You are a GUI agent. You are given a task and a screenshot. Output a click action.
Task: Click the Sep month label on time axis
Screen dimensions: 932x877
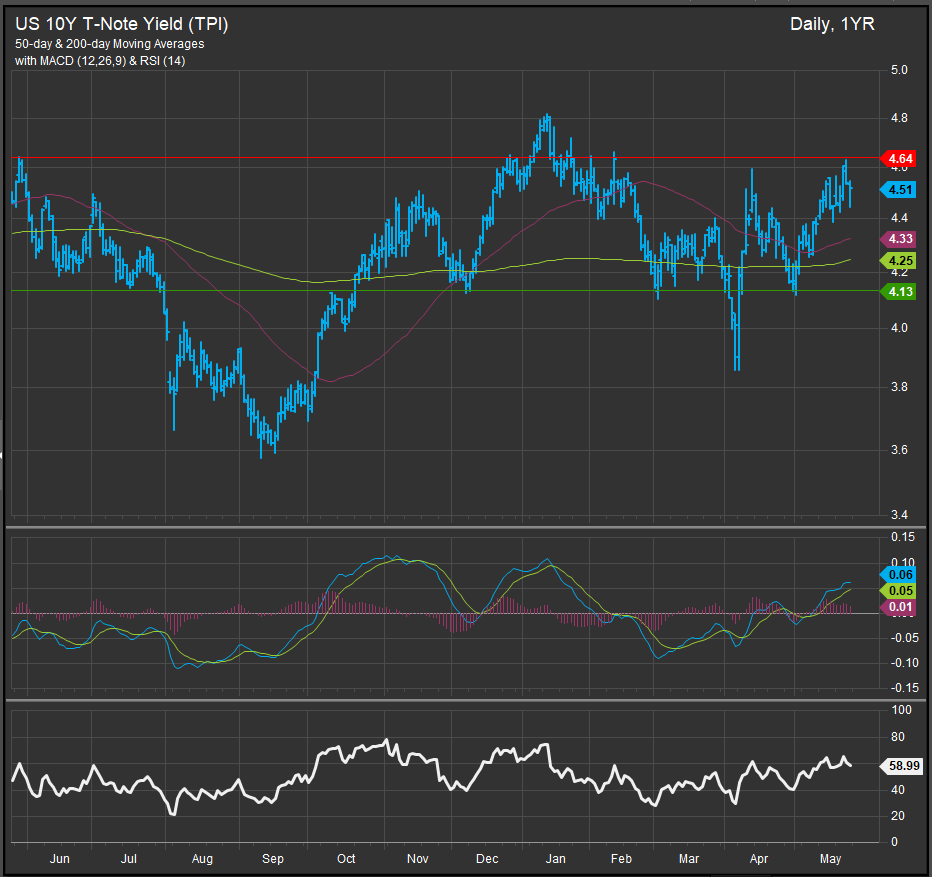pyautogui.click(x=273, y=858)
